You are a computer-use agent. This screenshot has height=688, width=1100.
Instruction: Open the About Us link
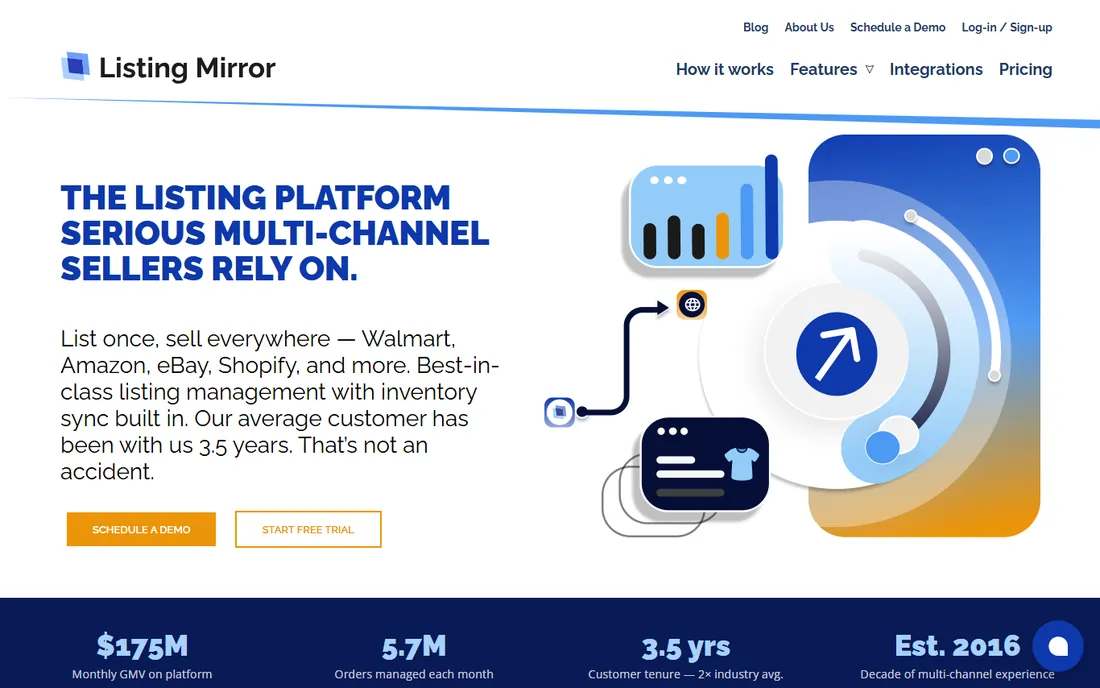click(x=809, y=27)
